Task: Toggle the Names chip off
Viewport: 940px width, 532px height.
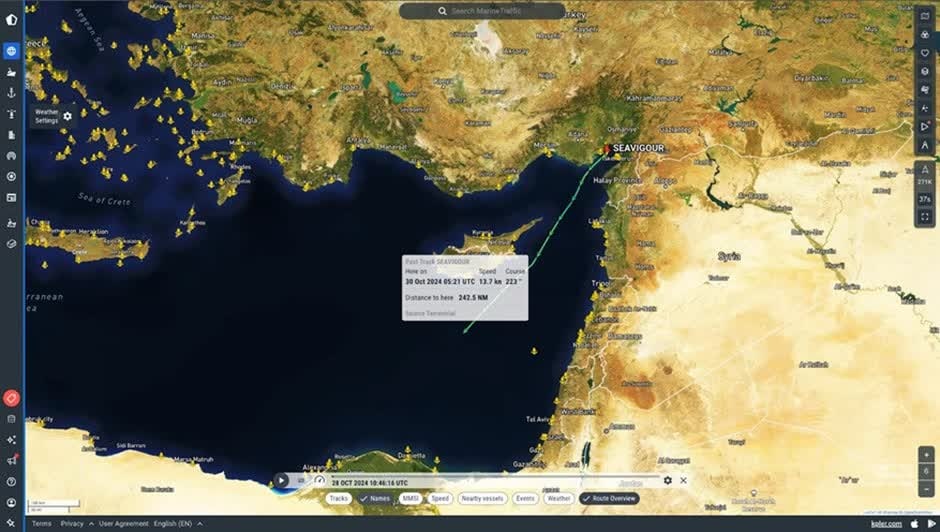Action: coord(375,498)
